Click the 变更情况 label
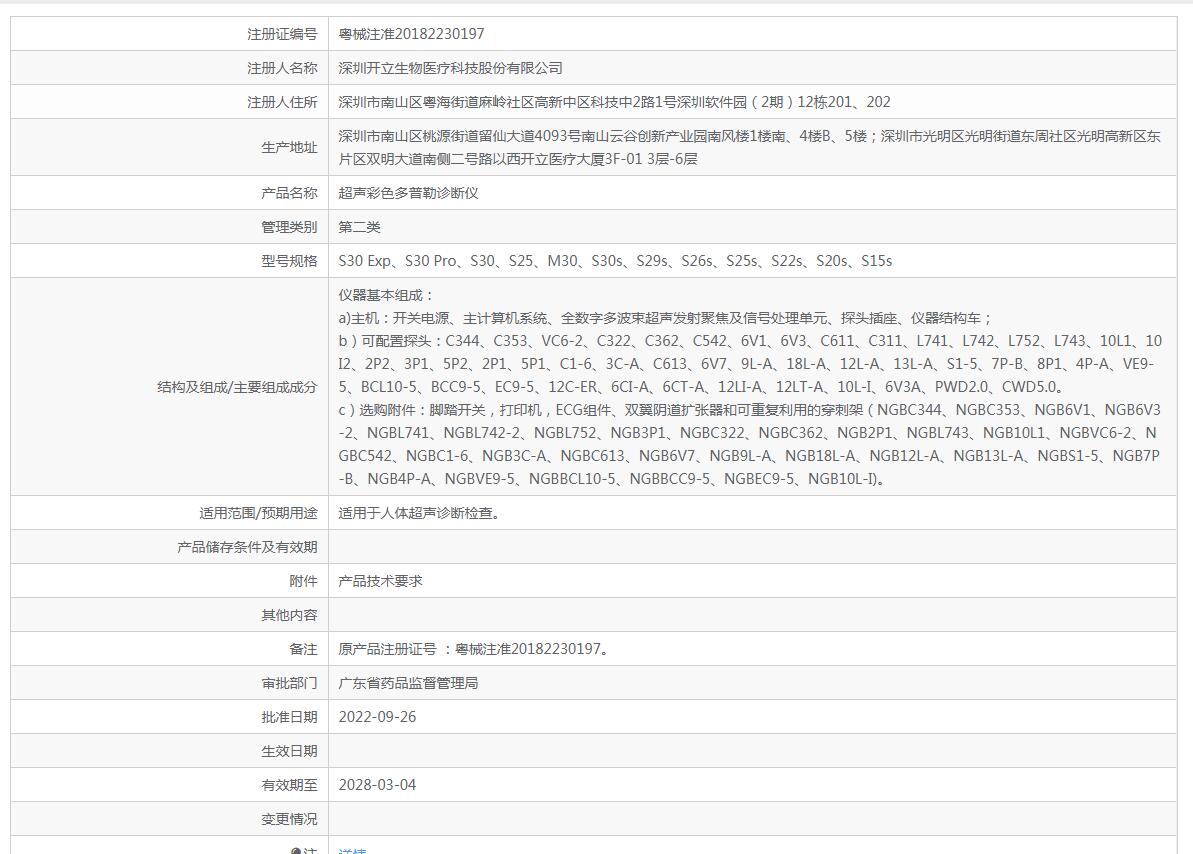The height and width of the screenshot is (854, 1193). point(289,819)
